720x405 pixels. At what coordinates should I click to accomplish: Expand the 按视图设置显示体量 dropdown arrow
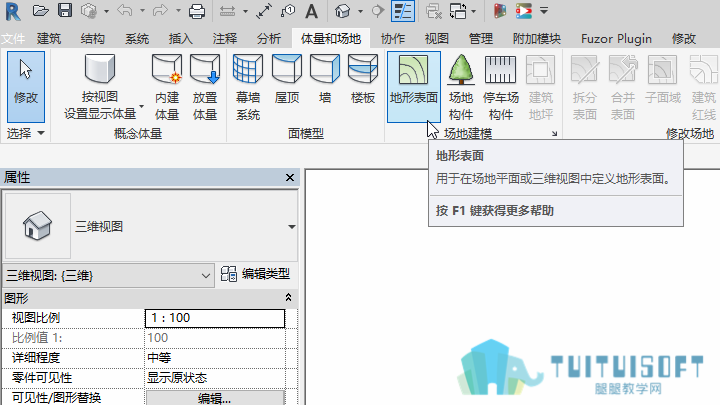(x=141, y=107)
